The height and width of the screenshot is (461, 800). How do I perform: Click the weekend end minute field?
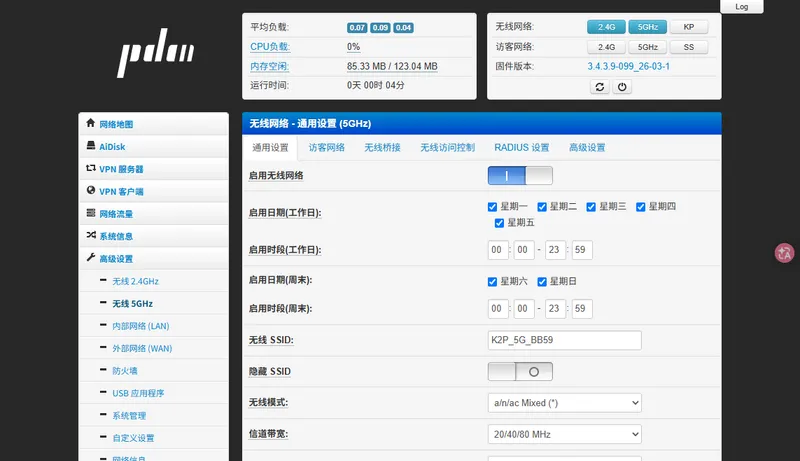click(x=582, y=309)
